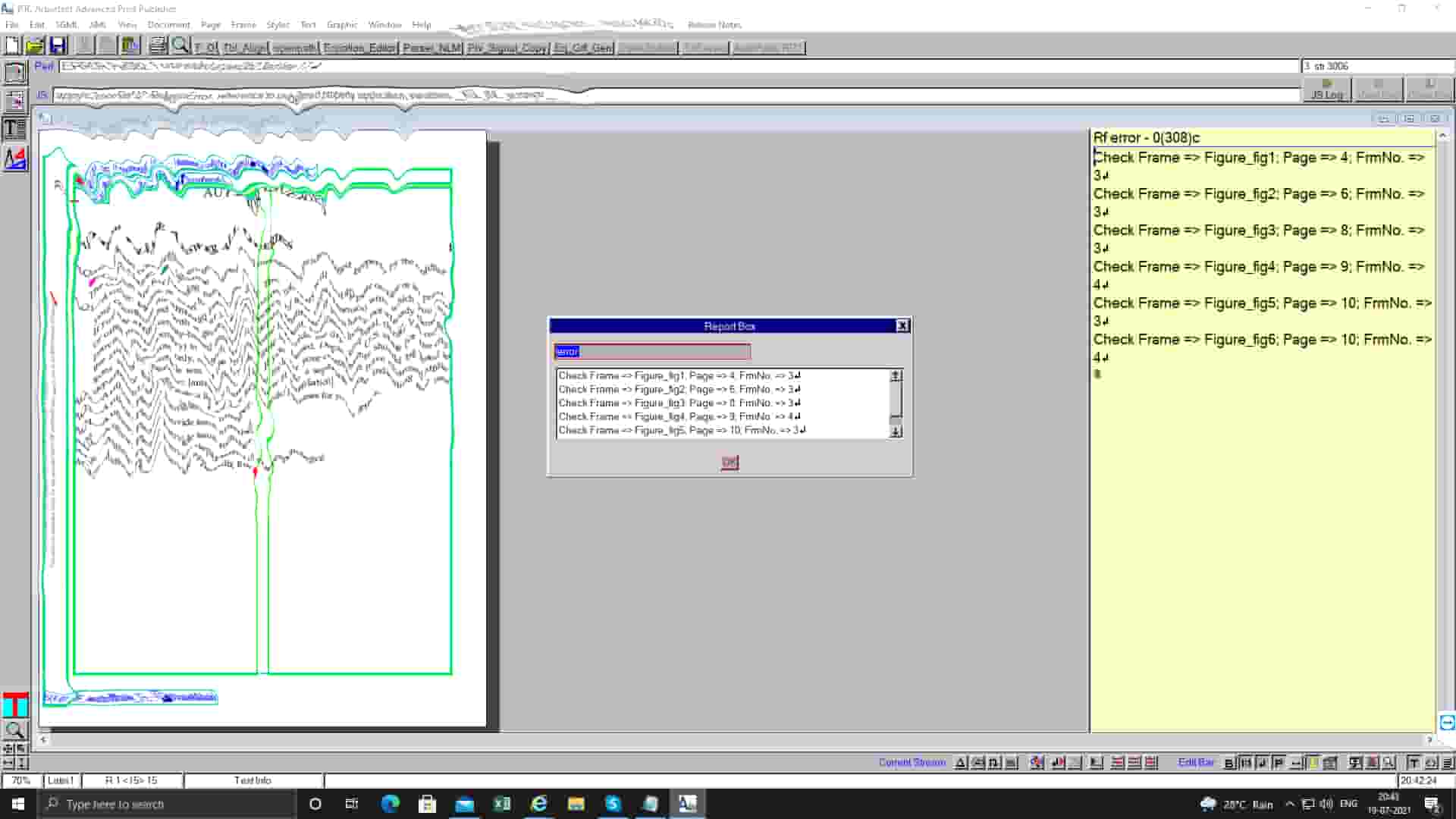
Task: Click the Save disk icon in toolbar
Action: pos(58,45)
